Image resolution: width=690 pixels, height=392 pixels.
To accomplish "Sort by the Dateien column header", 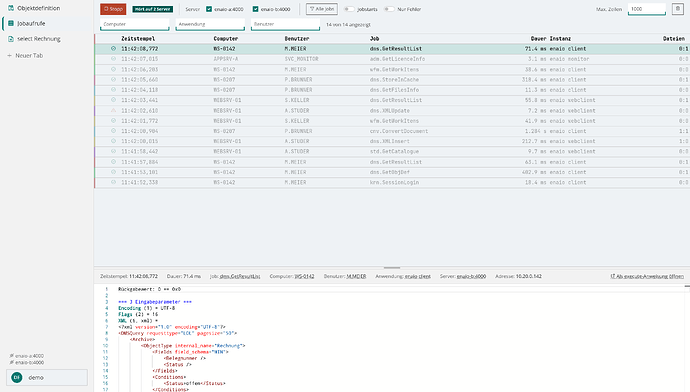I will tap(674, 39).
